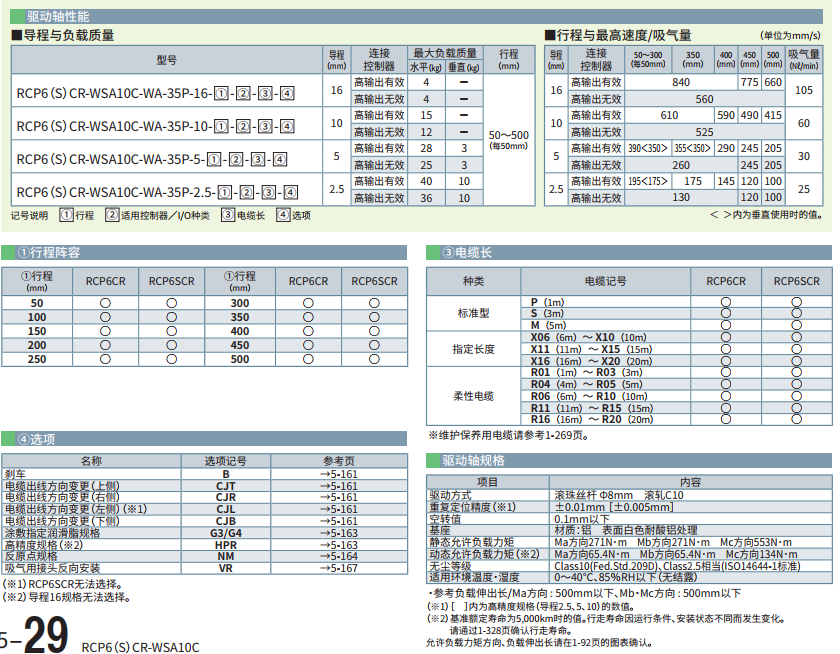Select the 660 speed value
The height and width of the screenshot is (654, 840).
[x=773, y=82]
